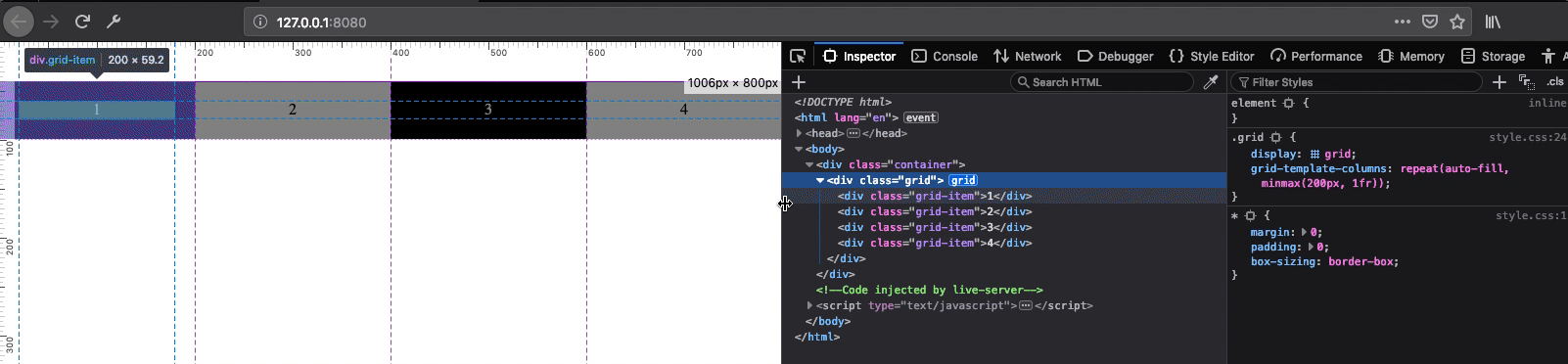Collapse the div container node
The width and height of the screenshot is (1568, 364).
(810, 164)
